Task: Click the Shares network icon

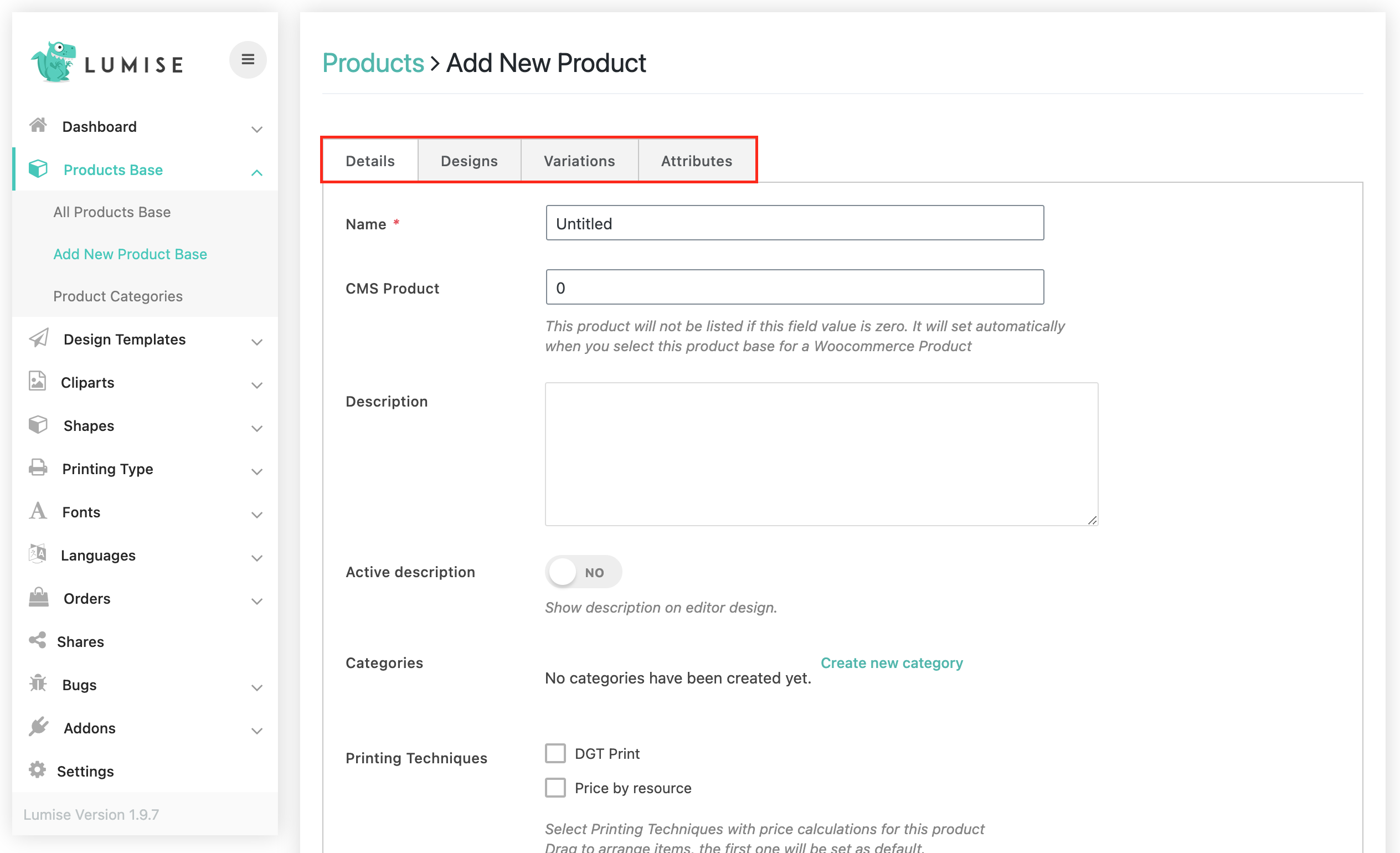Action: [37, 640]
